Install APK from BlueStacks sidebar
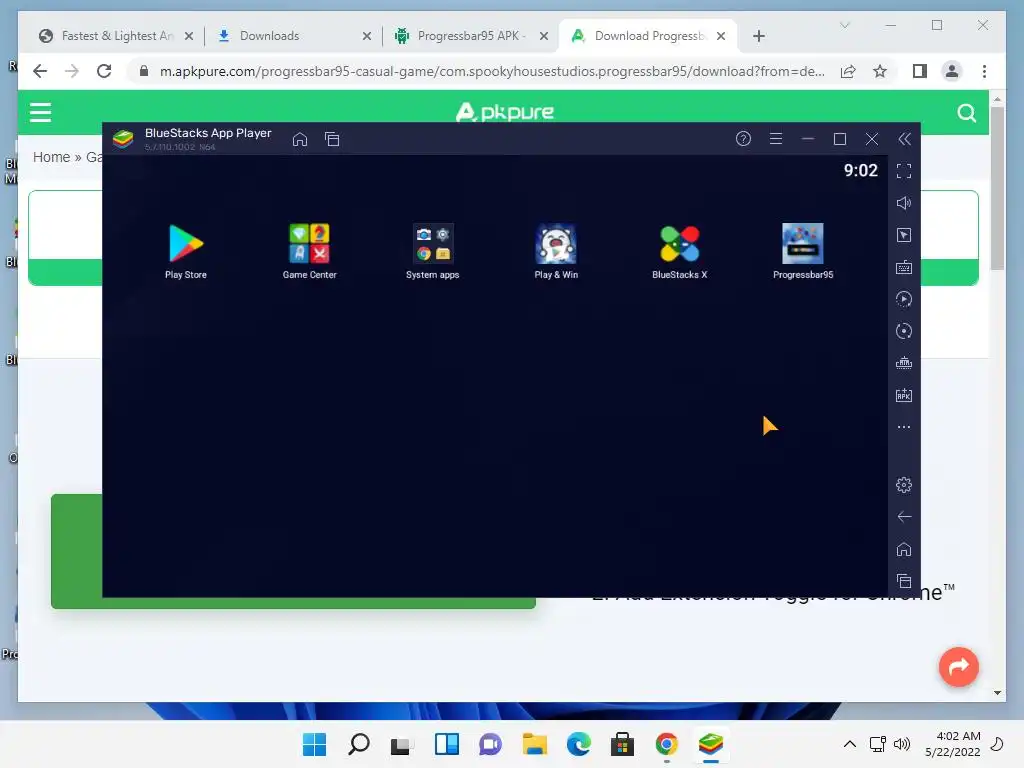The image size is (1024, 768). point(904,395)
